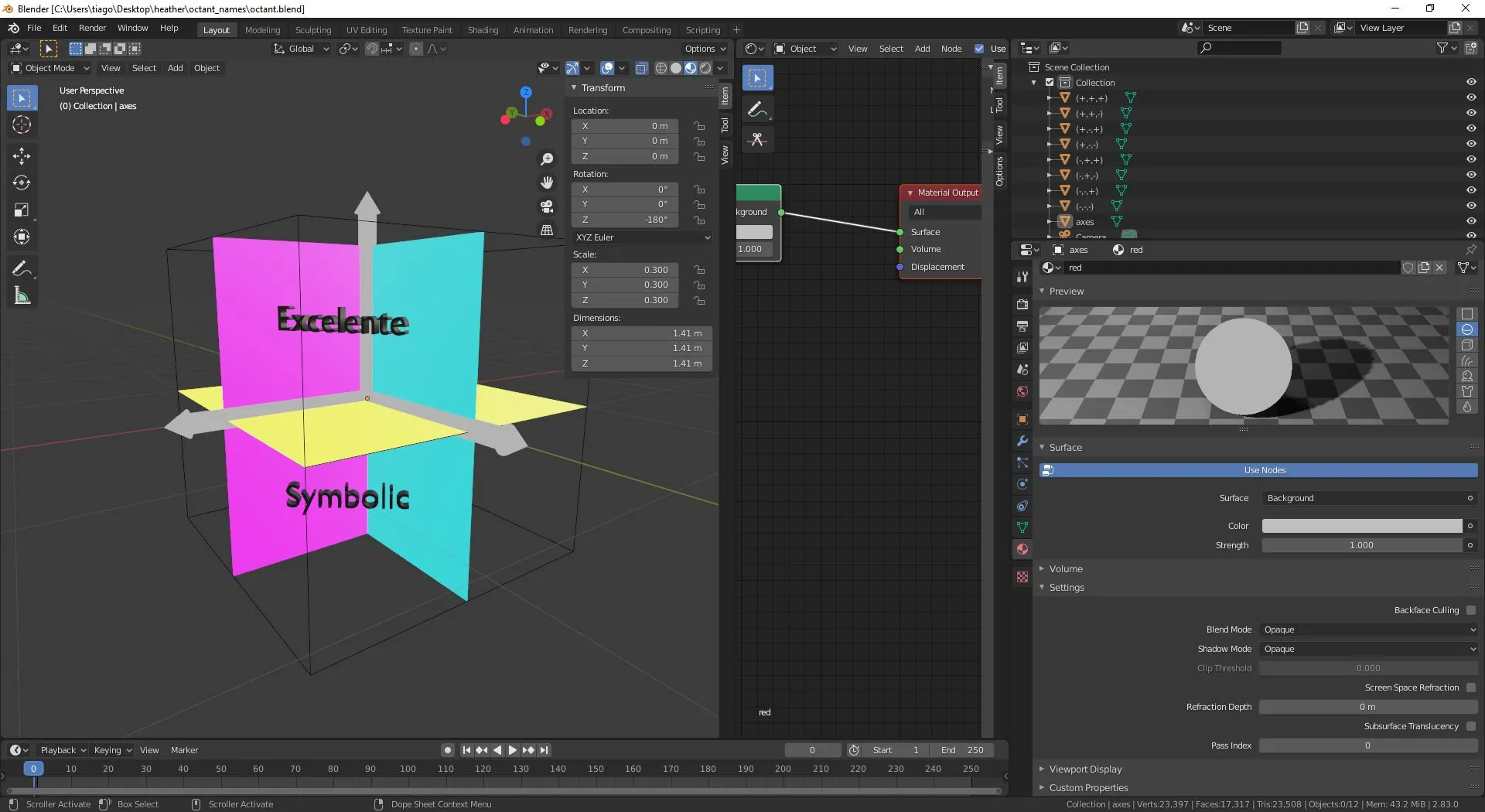Jump to the timeline end frame

[544, 750]
